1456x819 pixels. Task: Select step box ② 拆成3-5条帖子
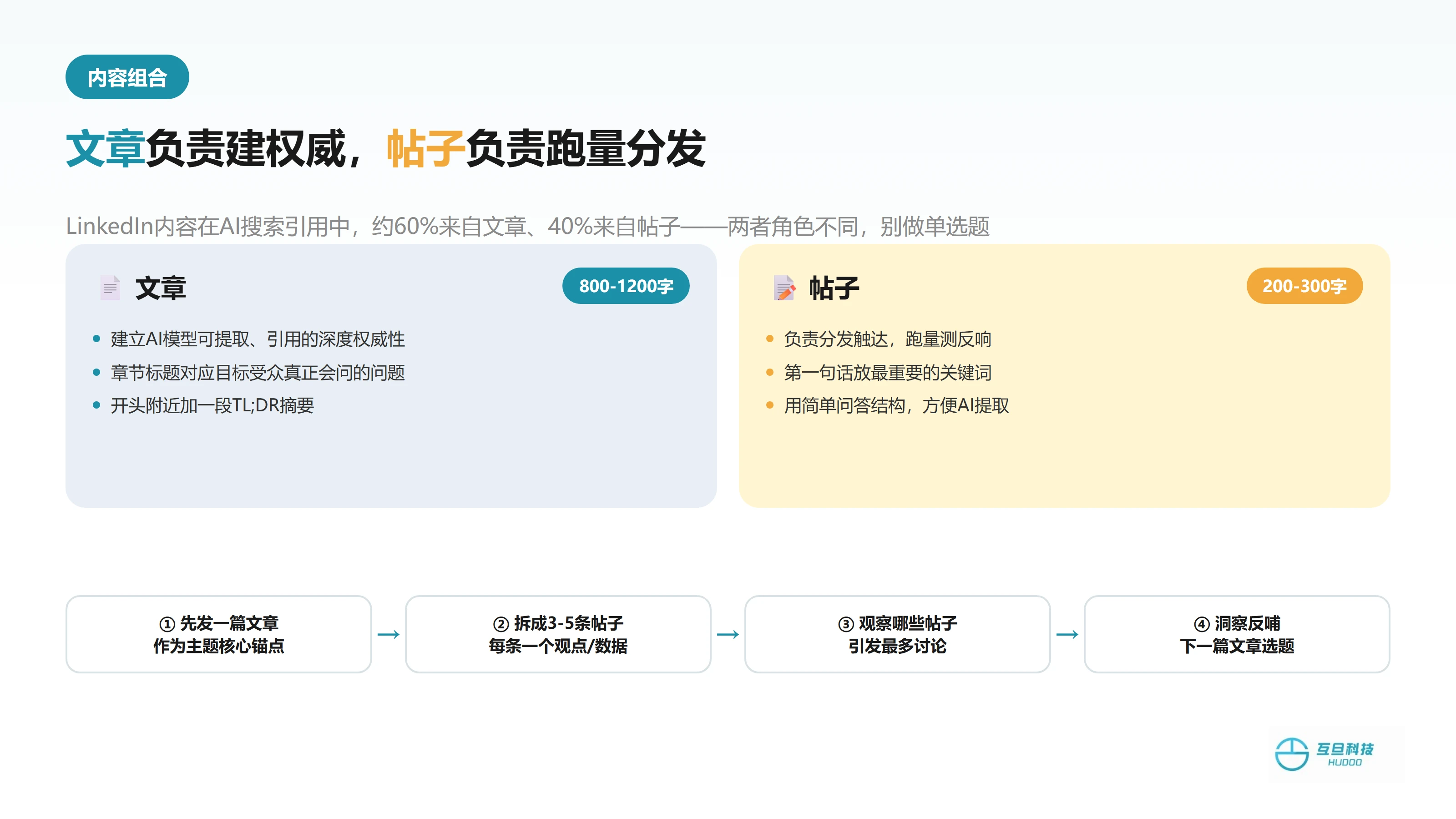point(558,634)
